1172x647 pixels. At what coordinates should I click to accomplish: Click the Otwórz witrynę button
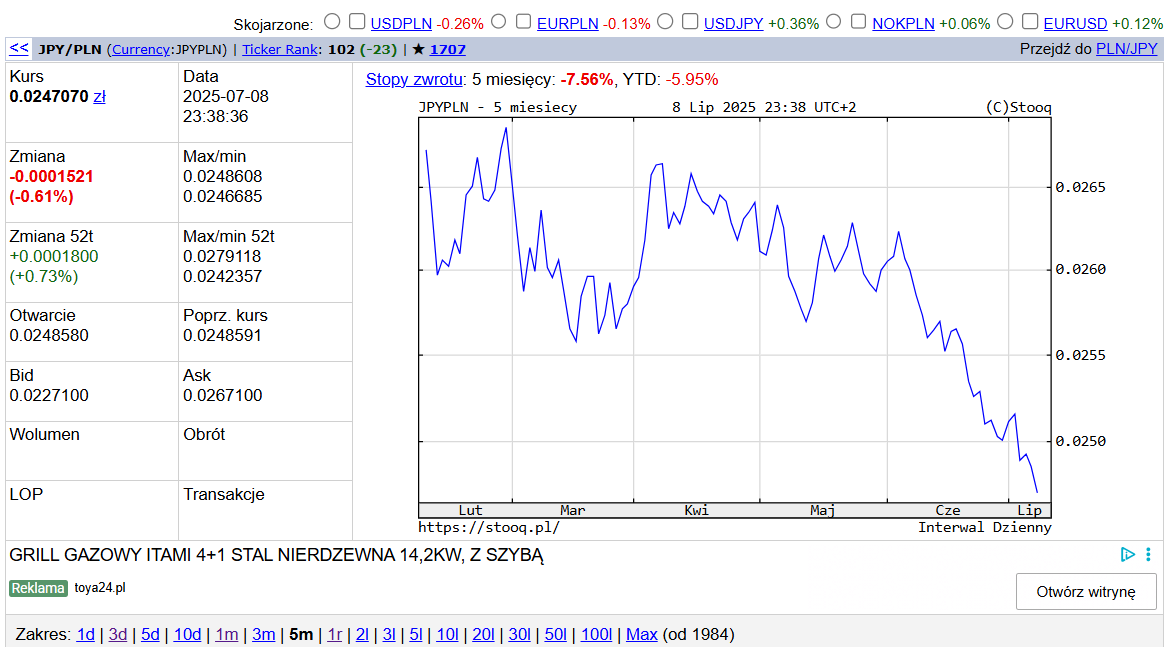(1086, 592)
